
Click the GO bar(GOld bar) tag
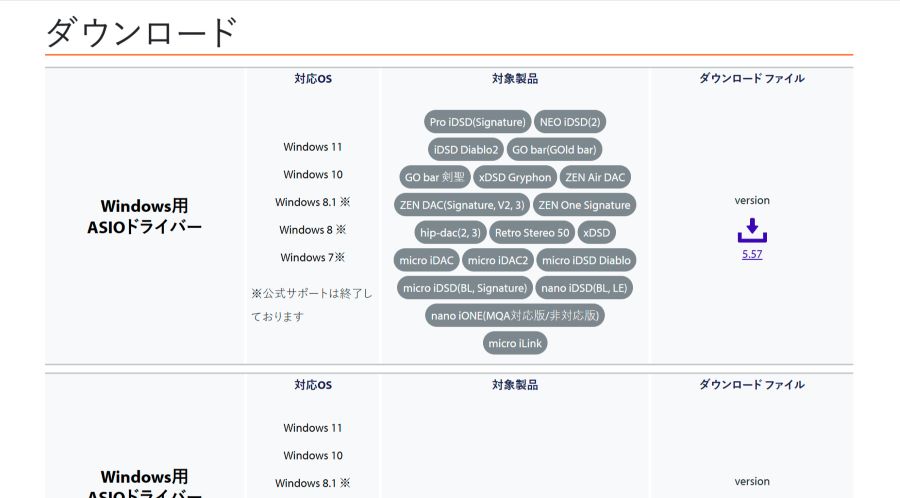click(554, 149)
